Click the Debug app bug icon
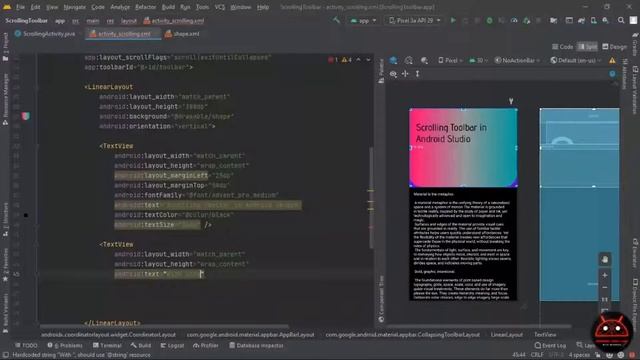640x360 pixels. 489,20
